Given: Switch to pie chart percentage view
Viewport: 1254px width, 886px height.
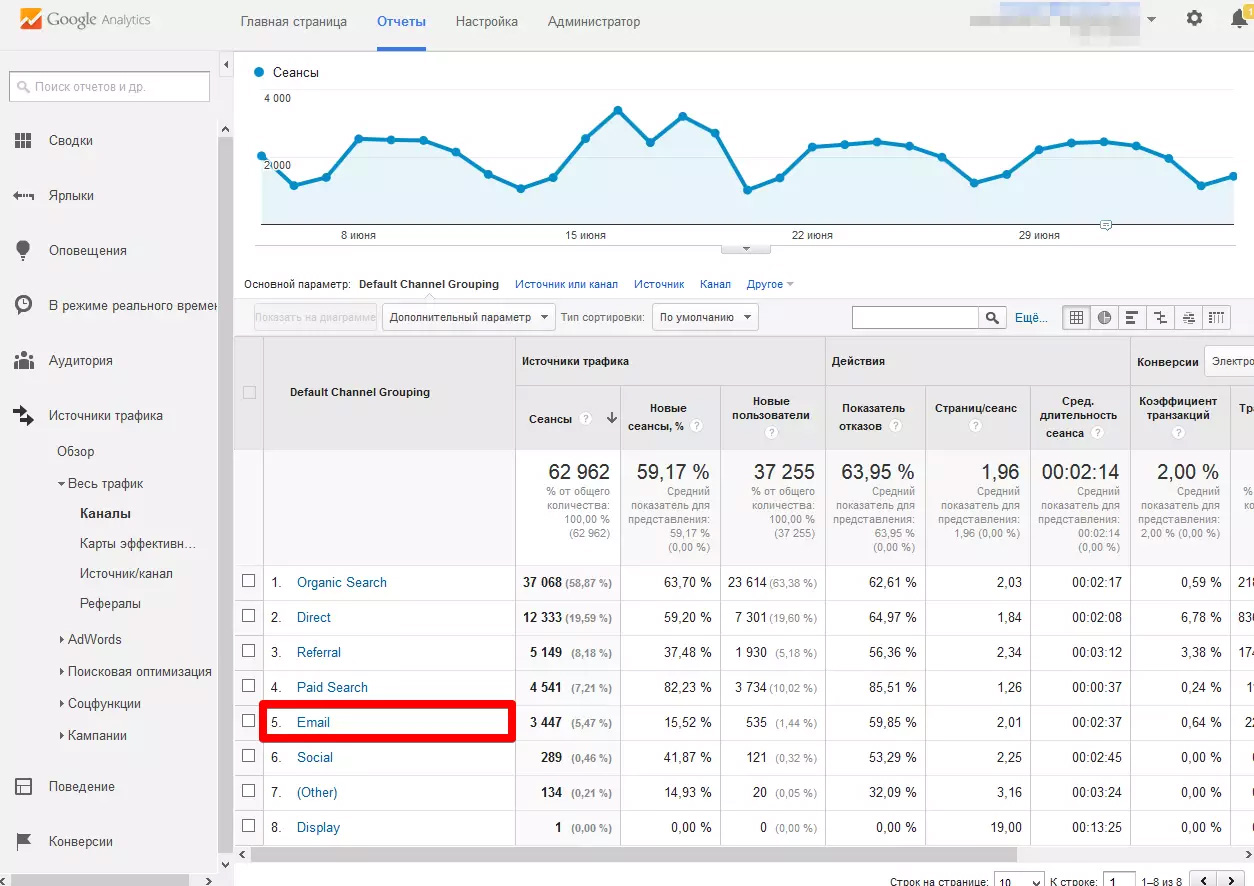Looking at the screenshot, I should pos(1104,318).
